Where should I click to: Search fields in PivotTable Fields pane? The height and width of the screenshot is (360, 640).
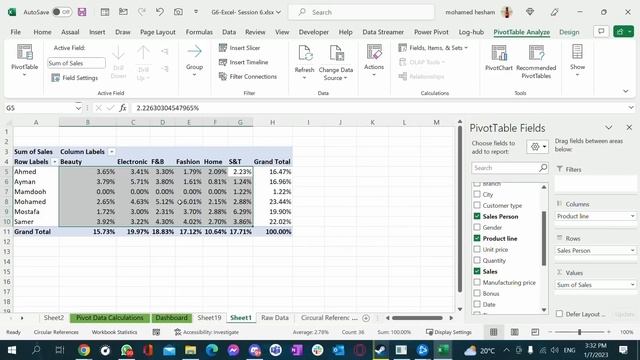click(509, 168)
